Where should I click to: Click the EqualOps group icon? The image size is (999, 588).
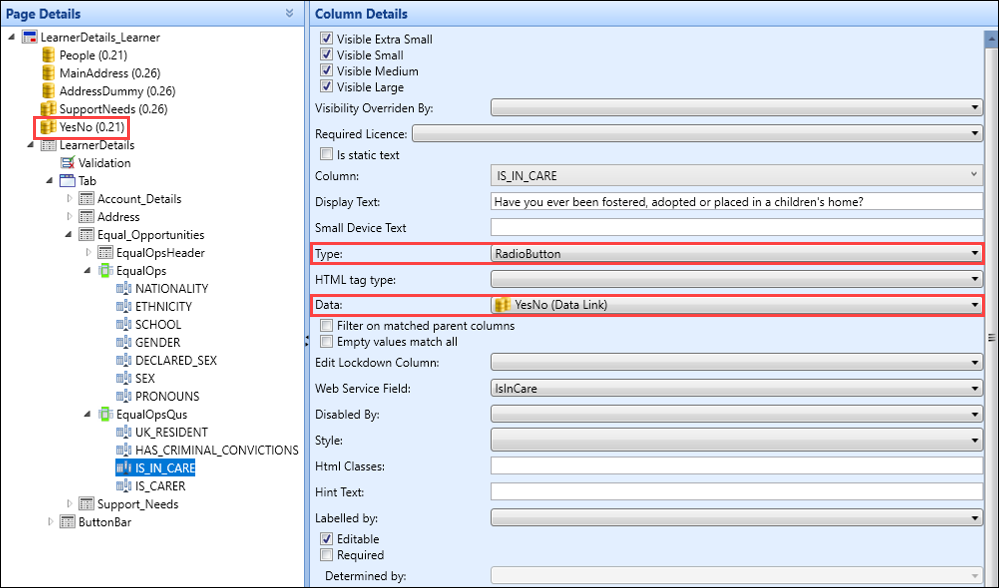pyautogui.click(x=105, y=270)
